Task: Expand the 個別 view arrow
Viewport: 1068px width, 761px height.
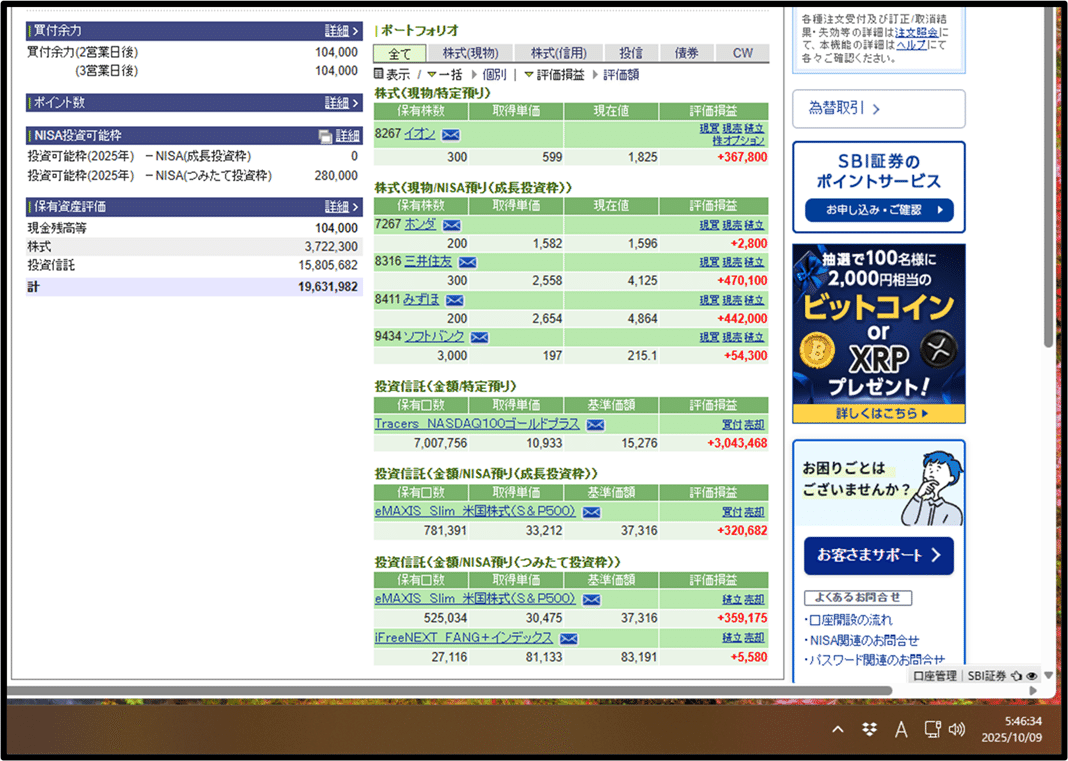Action: (x=472, y=73)
